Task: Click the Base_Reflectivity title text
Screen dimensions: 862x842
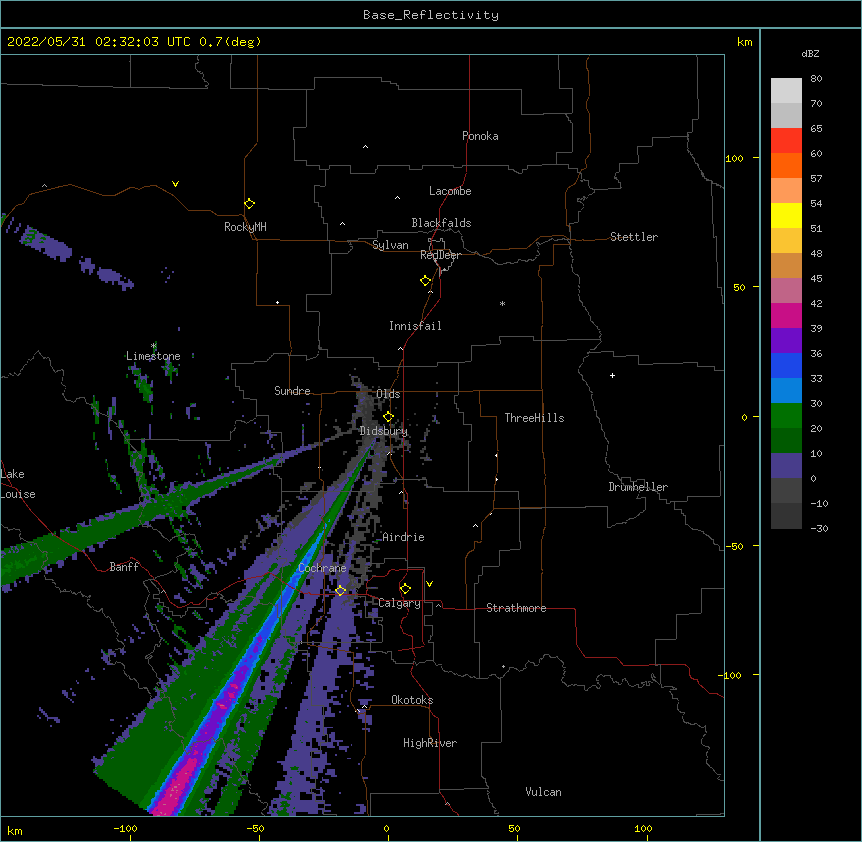Action: click(x=431, y=15)
